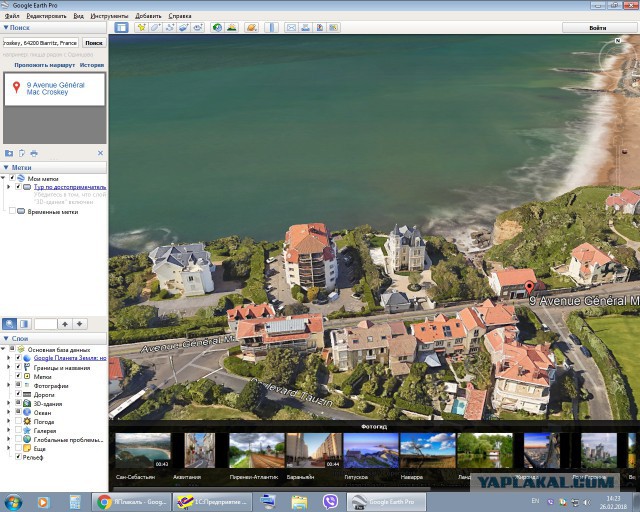Image resolution: width=640 pixels, height=512 pixels.
Task: Add a placemark with the yellow pin tool
Action: pyautogui.click(x=141, y=27)
